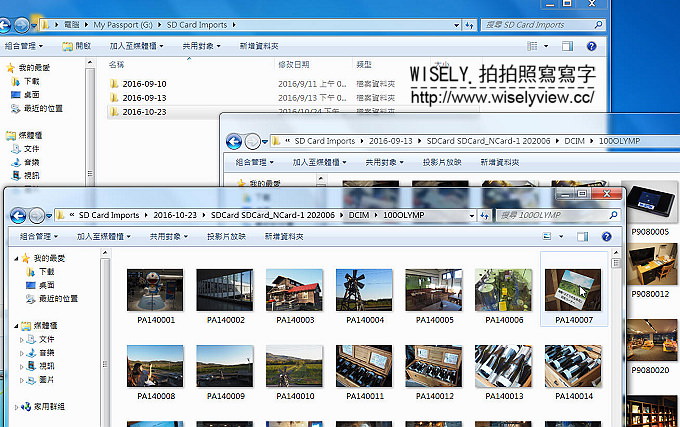This screenshot has width=680, height=427.
Task: Select the PA140011 wine box photo
Action: pos(364,366)
